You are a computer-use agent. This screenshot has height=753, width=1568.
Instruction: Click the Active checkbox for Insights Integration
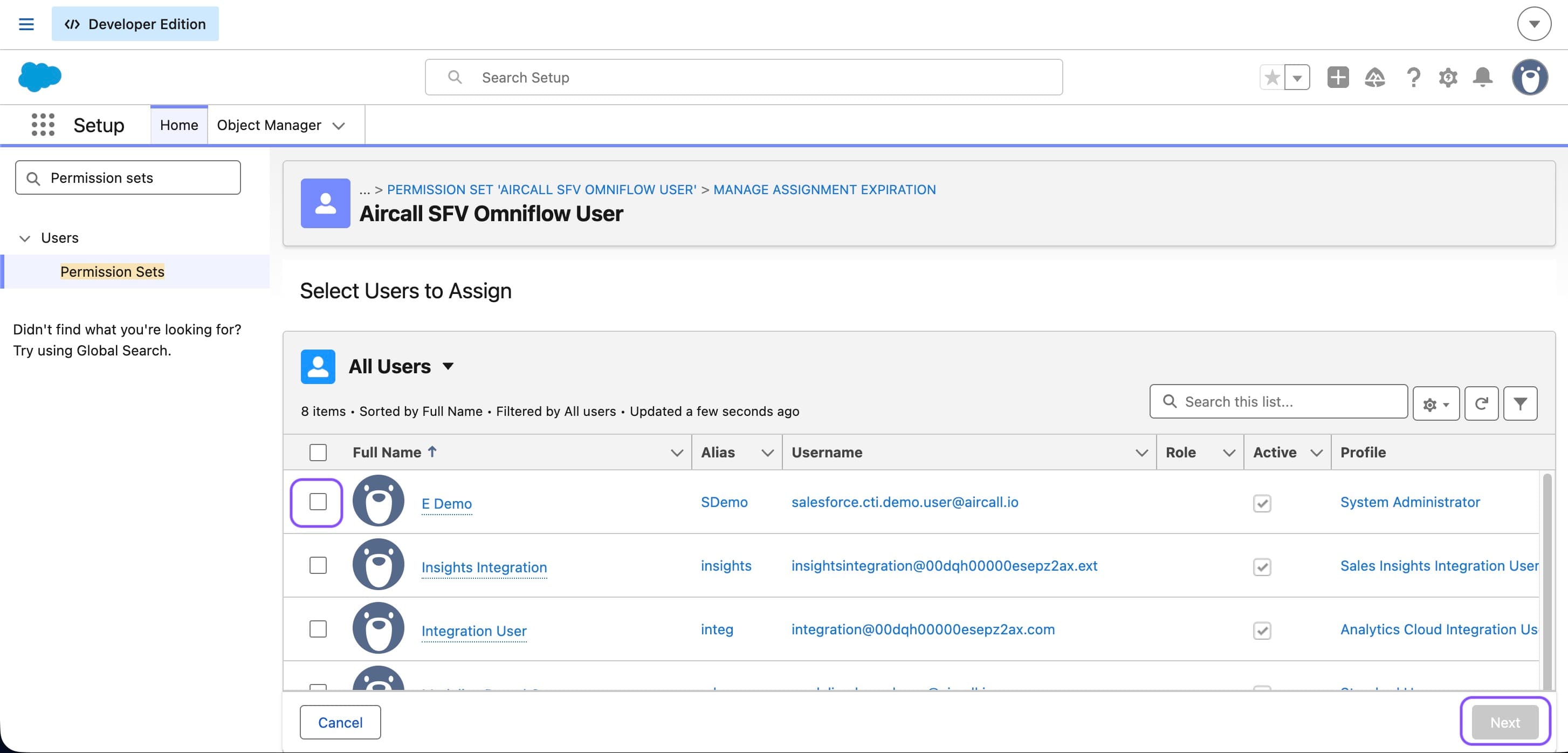pos(1262,567)
